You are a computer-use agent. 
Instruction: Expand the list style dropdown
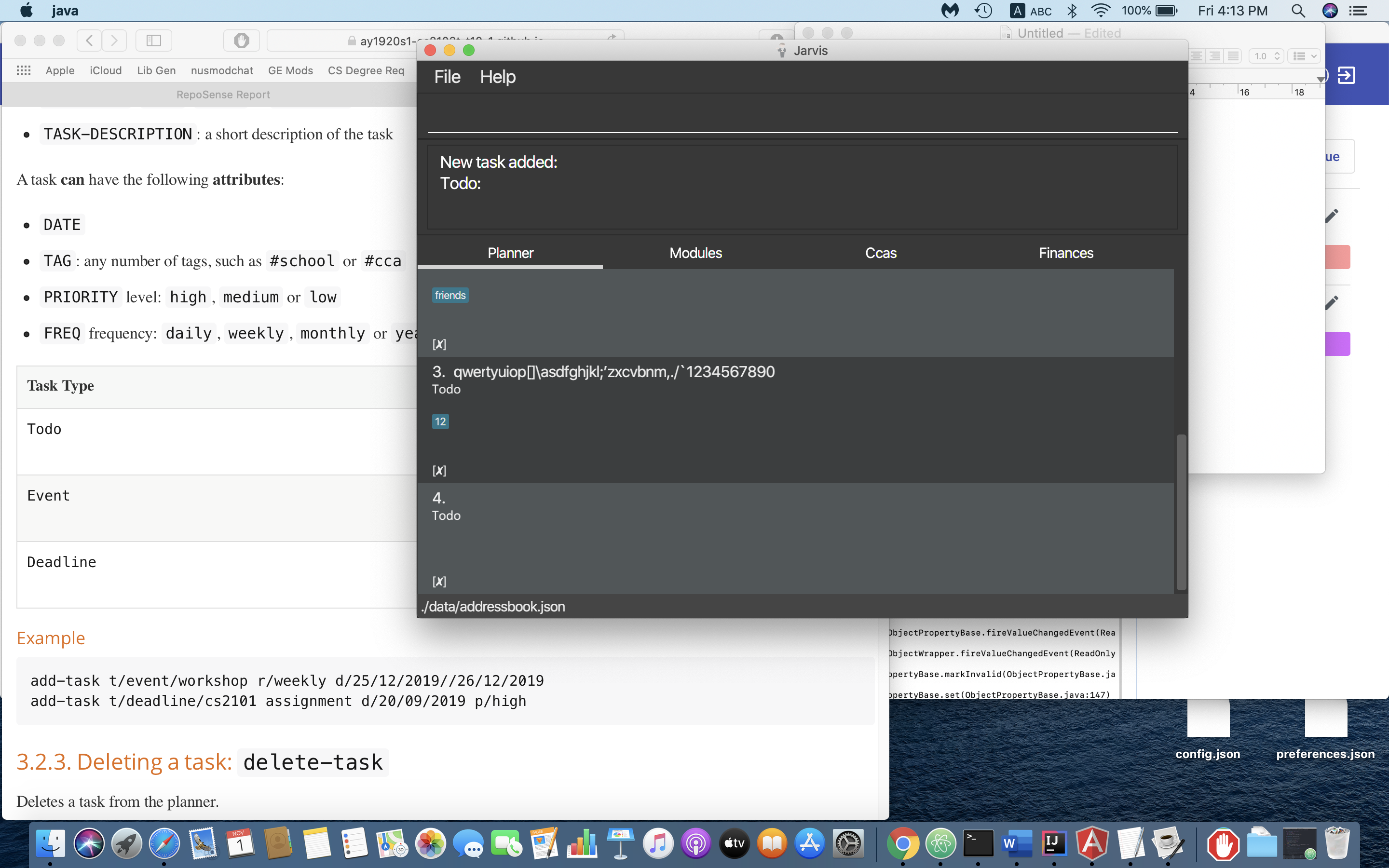(x=1304, y=55)
